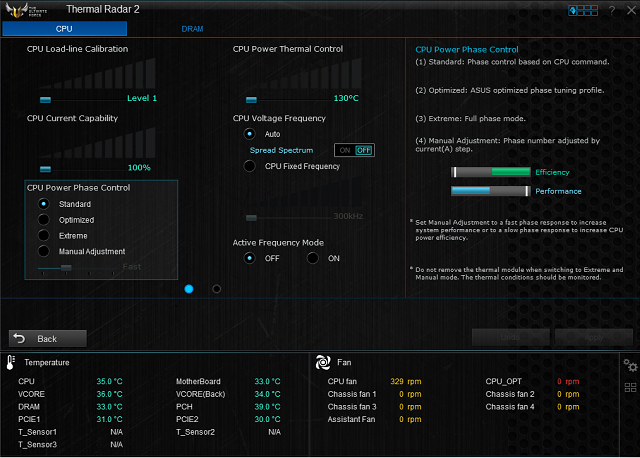Choose Manual Adjustment phase control
This screenshot has height=458, width=640.
point(43,252)
